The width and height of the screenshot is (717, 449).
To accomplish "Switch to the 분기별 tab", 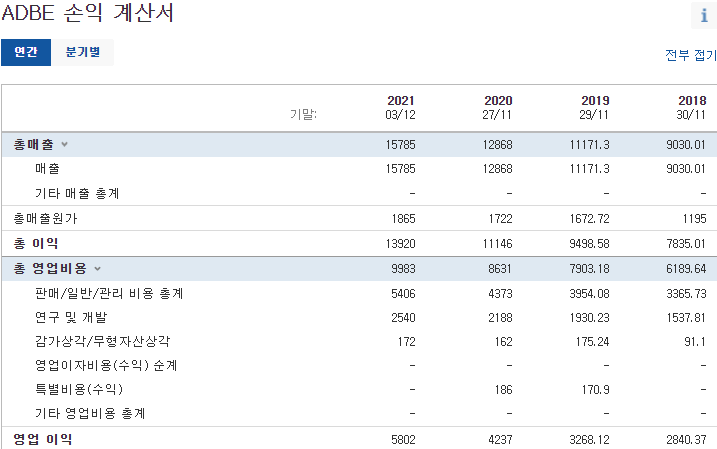I will [x=83, y=52].
